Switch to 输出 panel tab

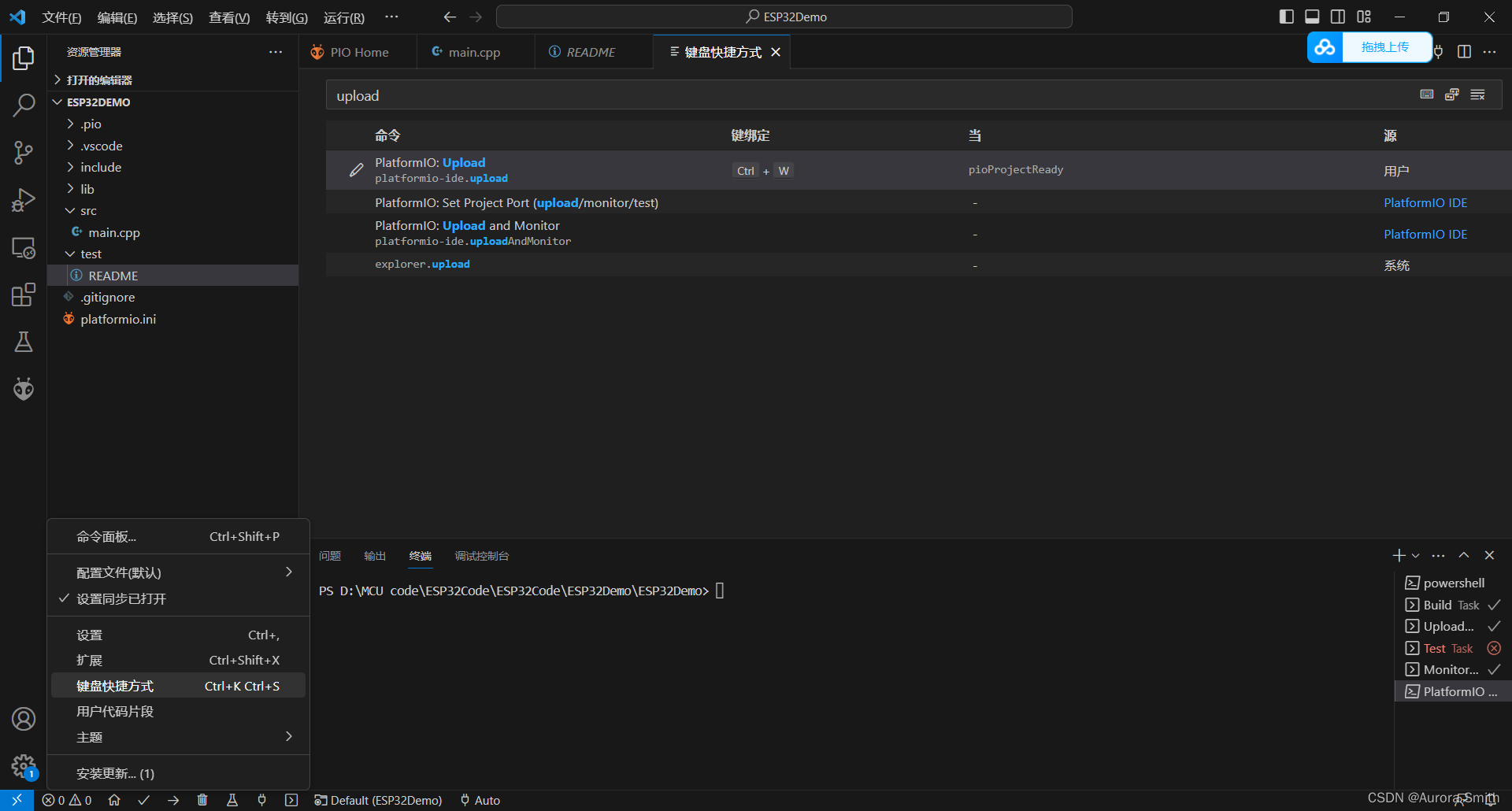coord(375,556)
